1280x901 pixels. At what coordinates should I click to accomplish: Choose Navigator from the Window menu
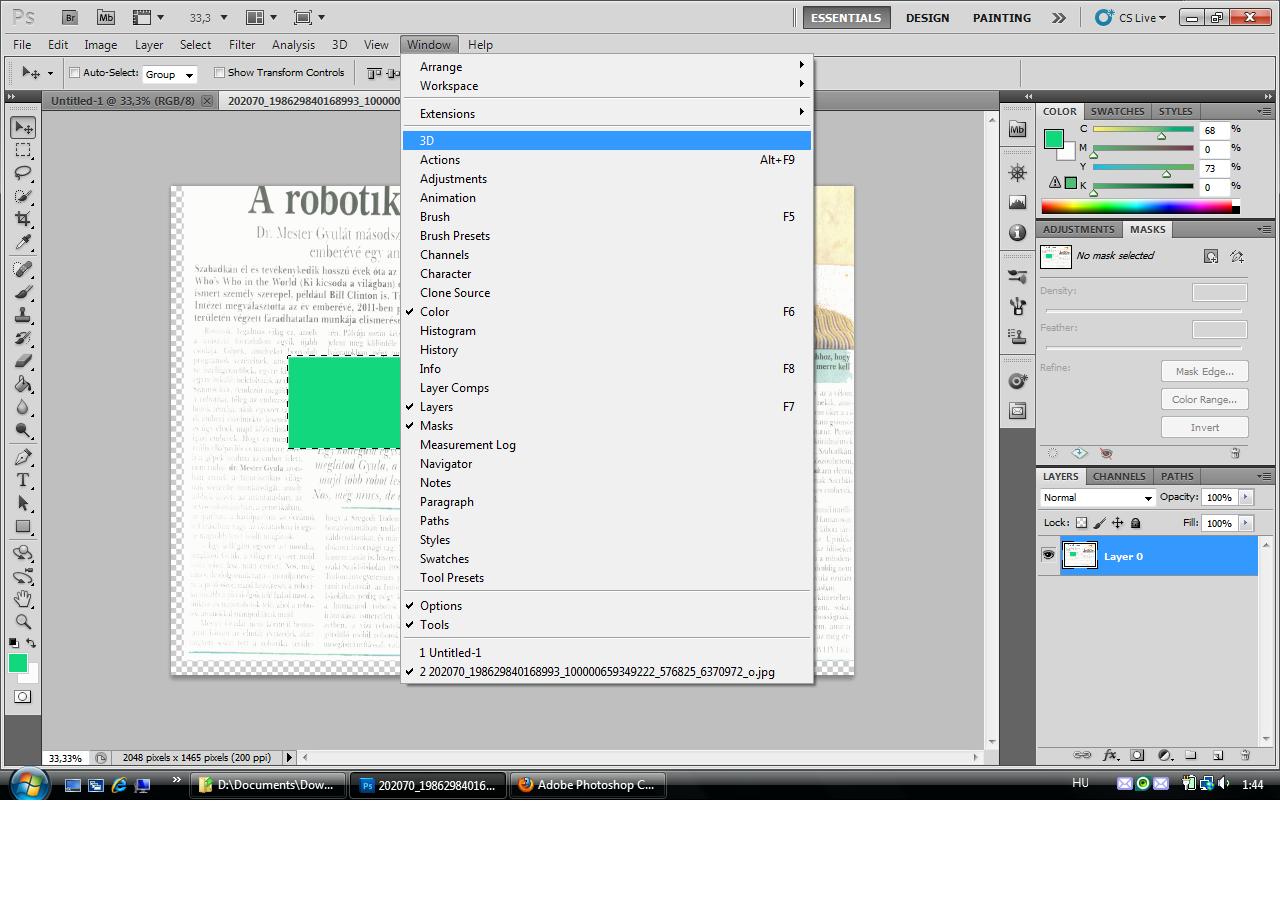pyautogui.click(x=446, y=464)
